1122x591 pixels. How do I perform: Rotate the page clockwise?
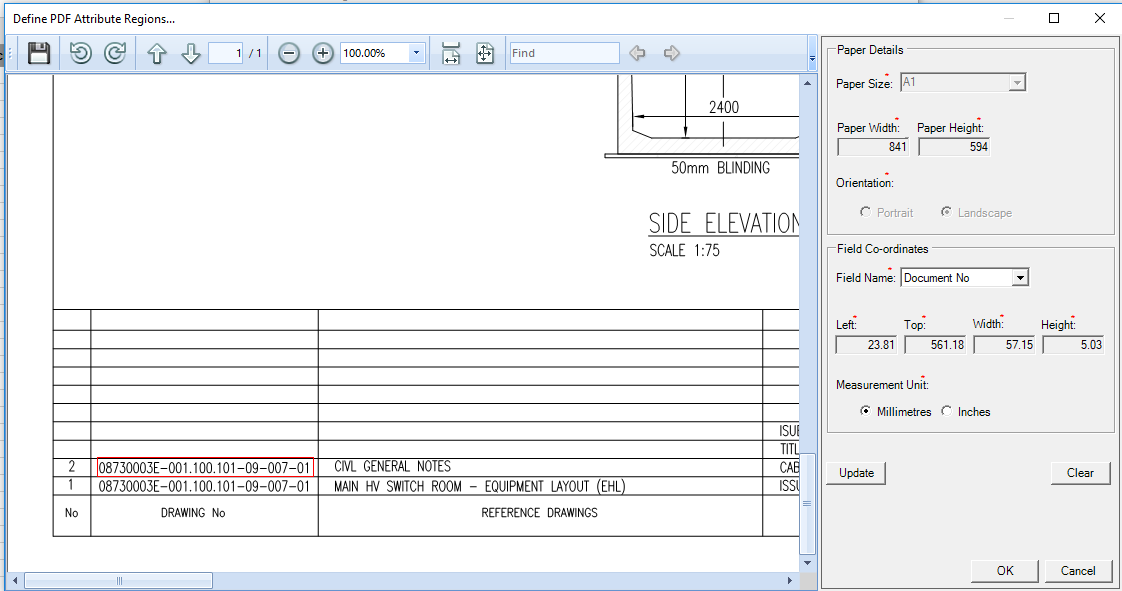114,52
